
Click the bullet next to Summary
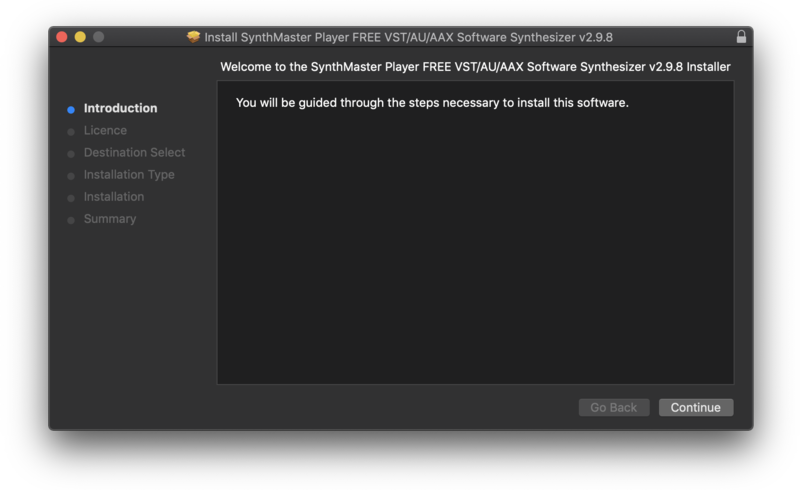71,219
